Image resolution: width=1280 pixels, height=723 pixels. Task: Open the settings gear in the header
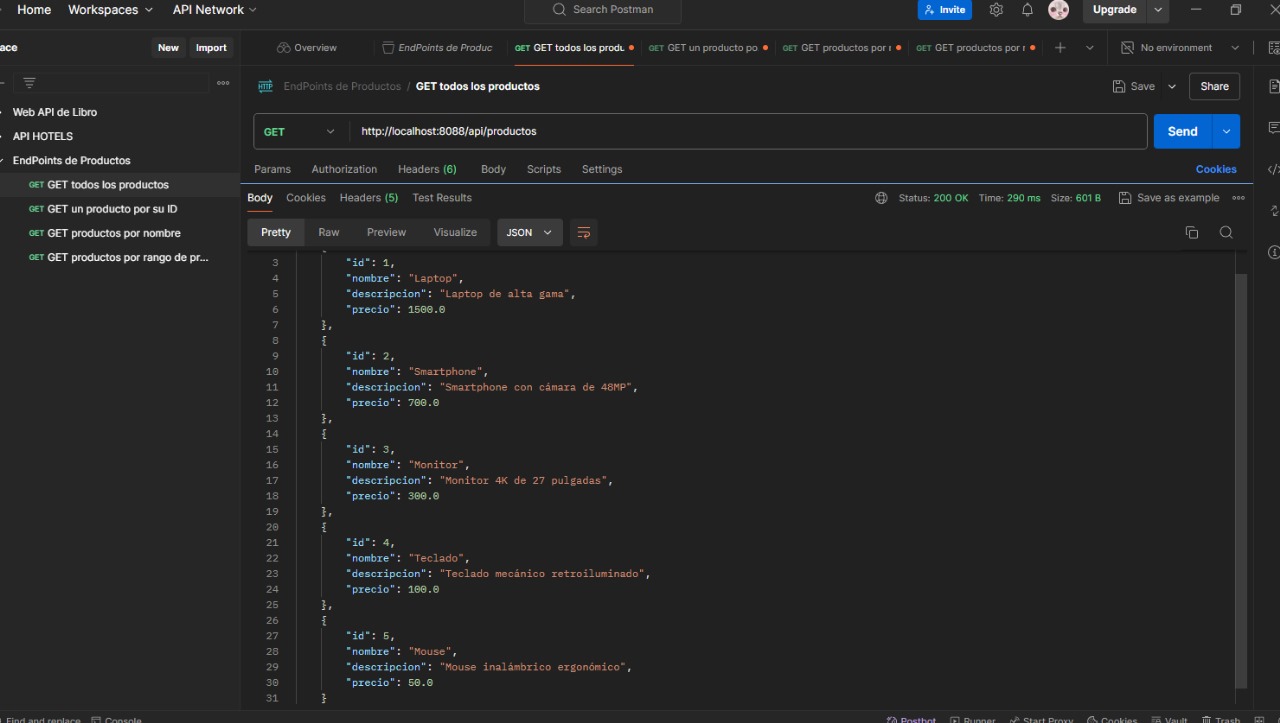(x=996, y=10)
